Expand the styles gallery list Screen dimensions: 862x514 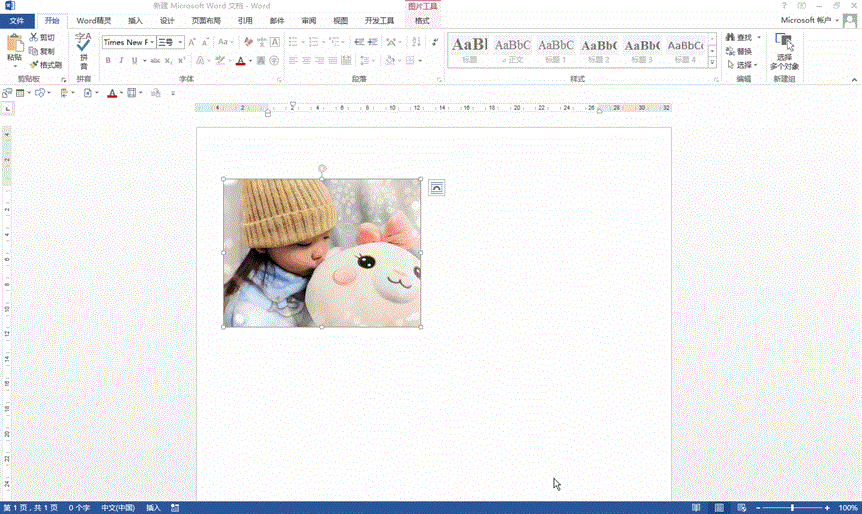[x=714, y=64]
